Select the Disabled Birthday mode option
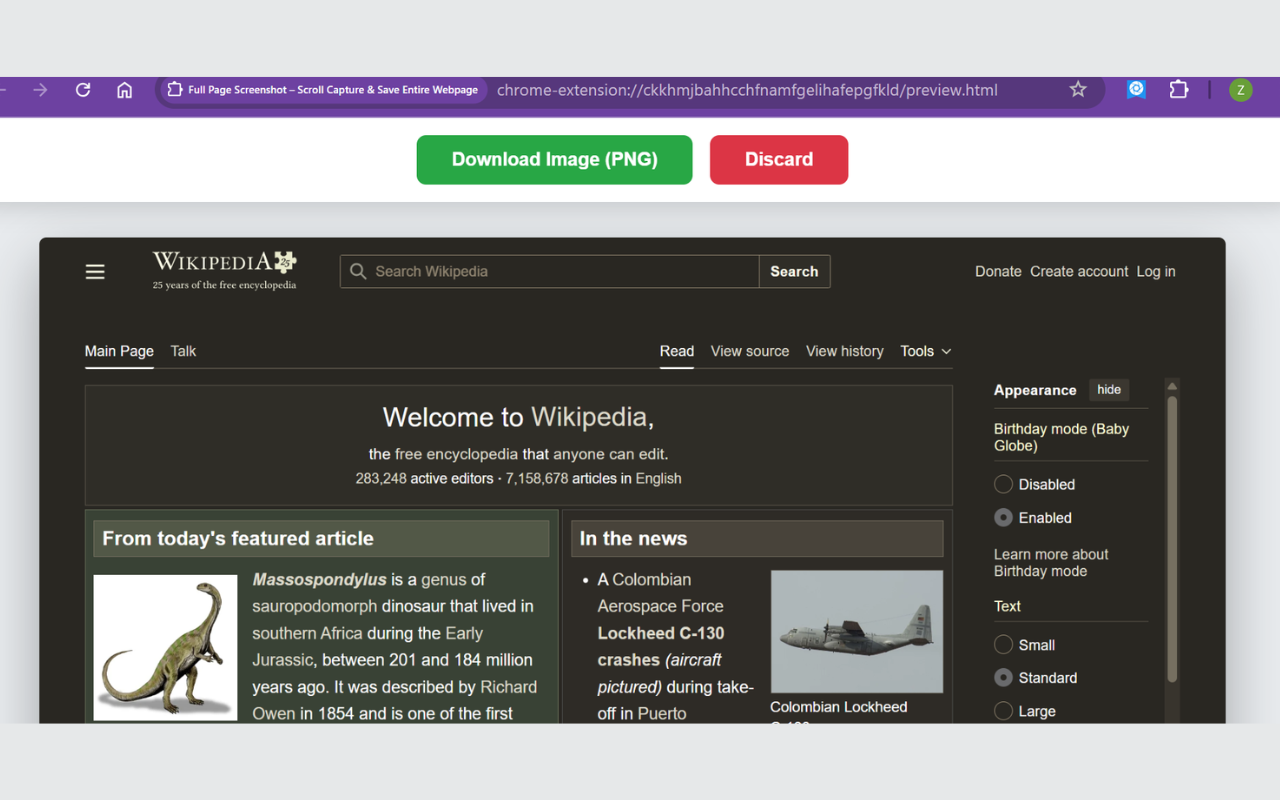The width and height of the screenshot is (1280, 800). [1003, 484]
